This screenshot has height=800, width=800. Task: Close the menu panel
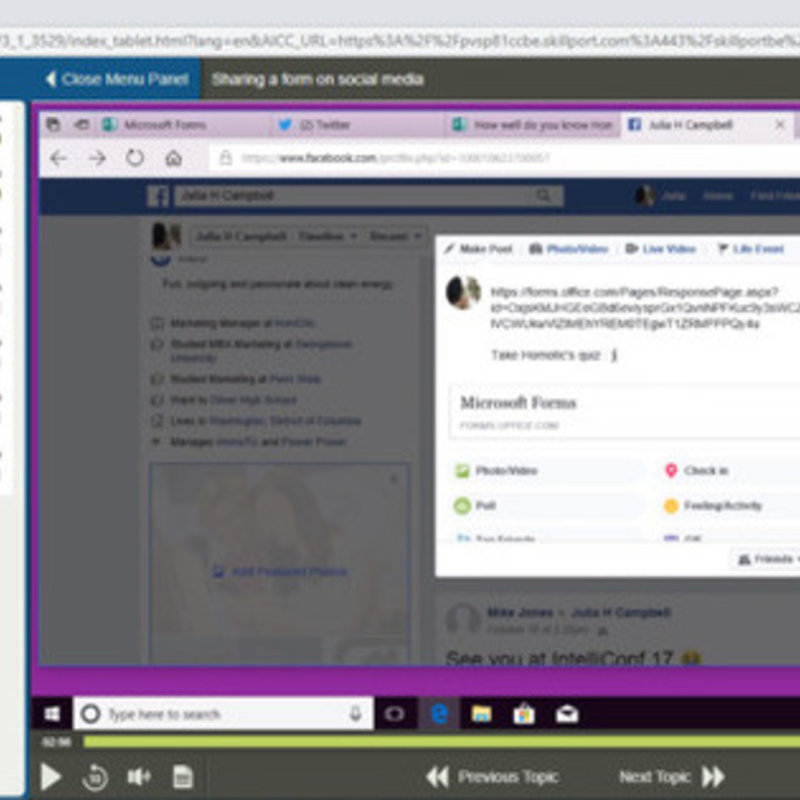(117, 79)
